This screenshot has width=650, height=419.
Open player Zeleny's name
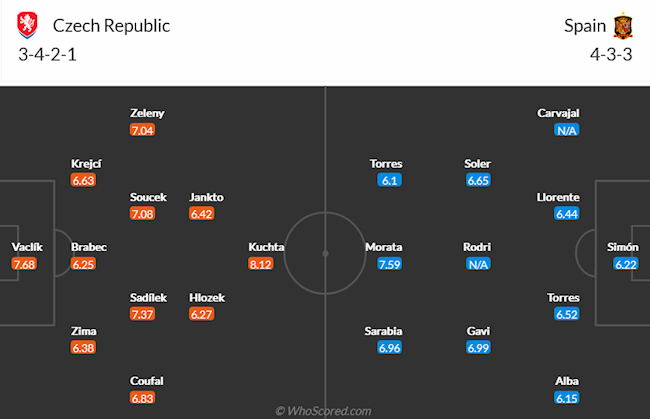147,113
